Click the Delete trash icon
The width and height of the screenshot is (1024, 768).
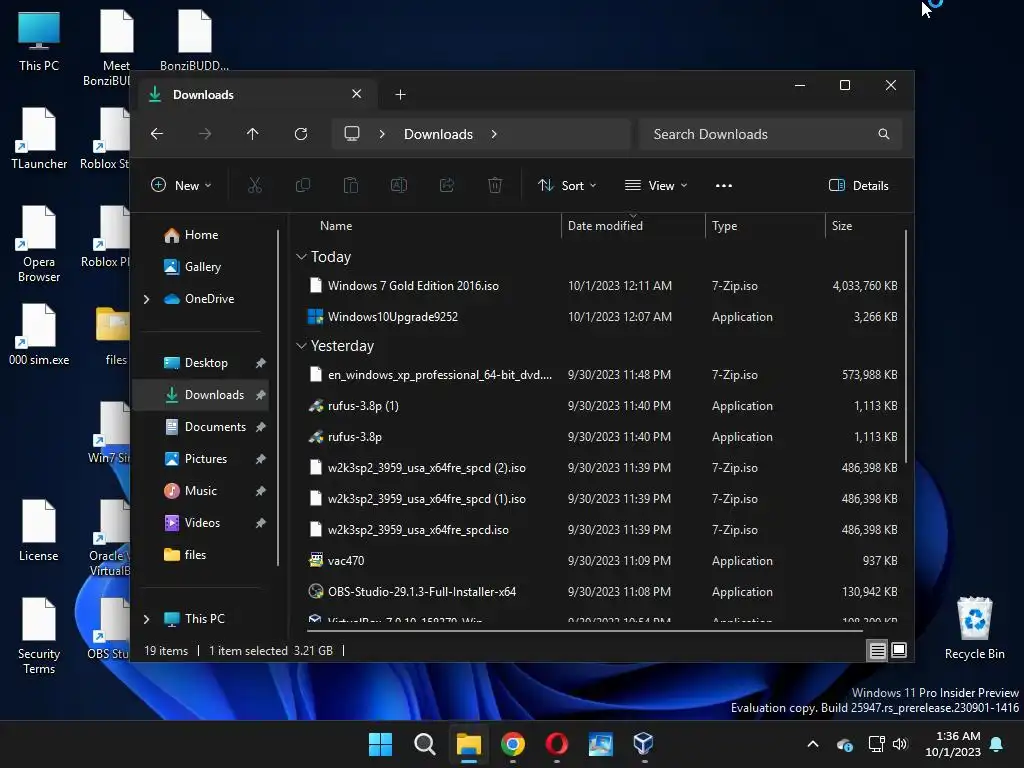coord(495,185)
